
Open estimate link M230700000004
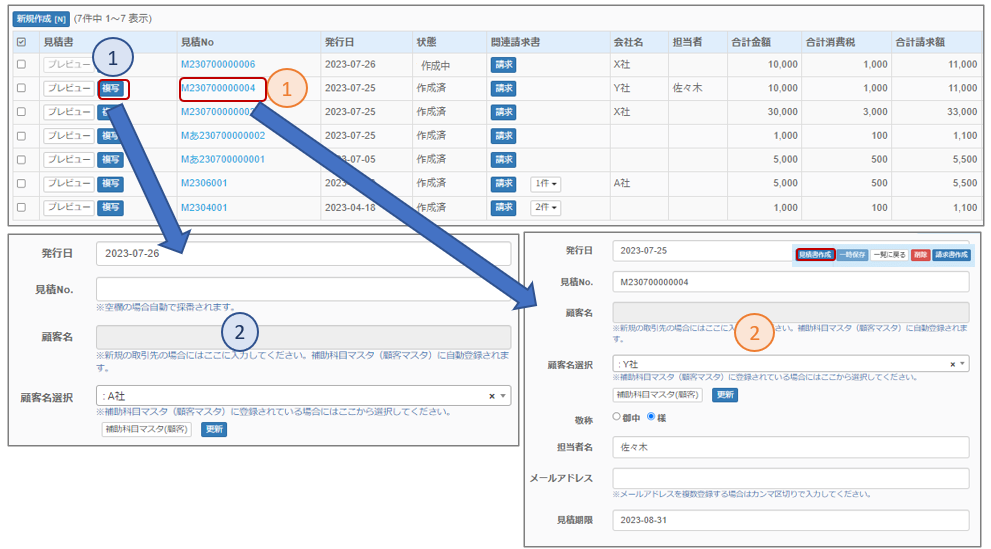pos(218,88)
